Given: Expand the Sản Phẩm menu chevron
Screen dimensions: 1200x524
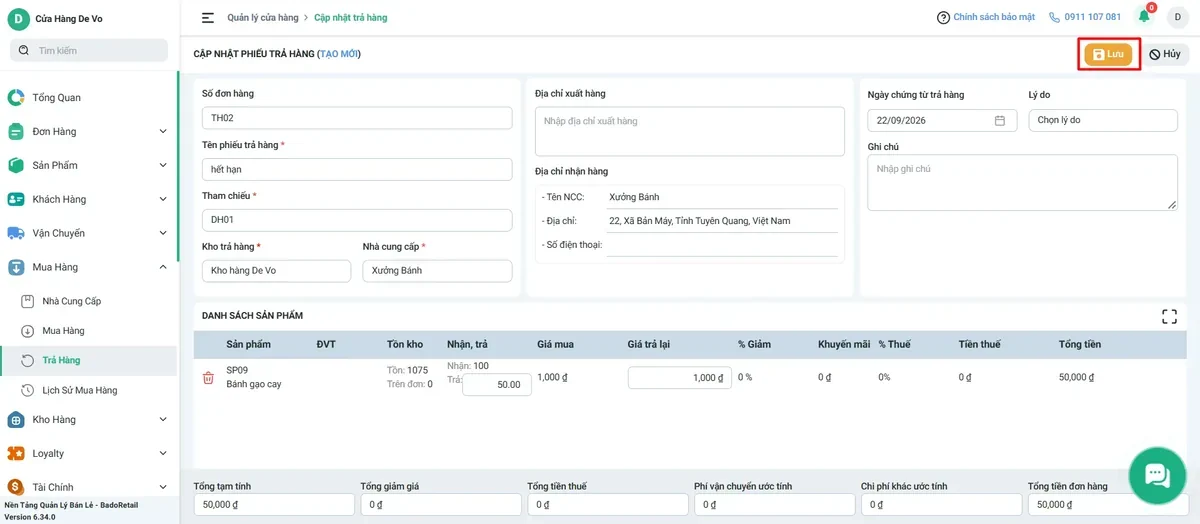Looking at the screenshot, I should click(163, 165).
